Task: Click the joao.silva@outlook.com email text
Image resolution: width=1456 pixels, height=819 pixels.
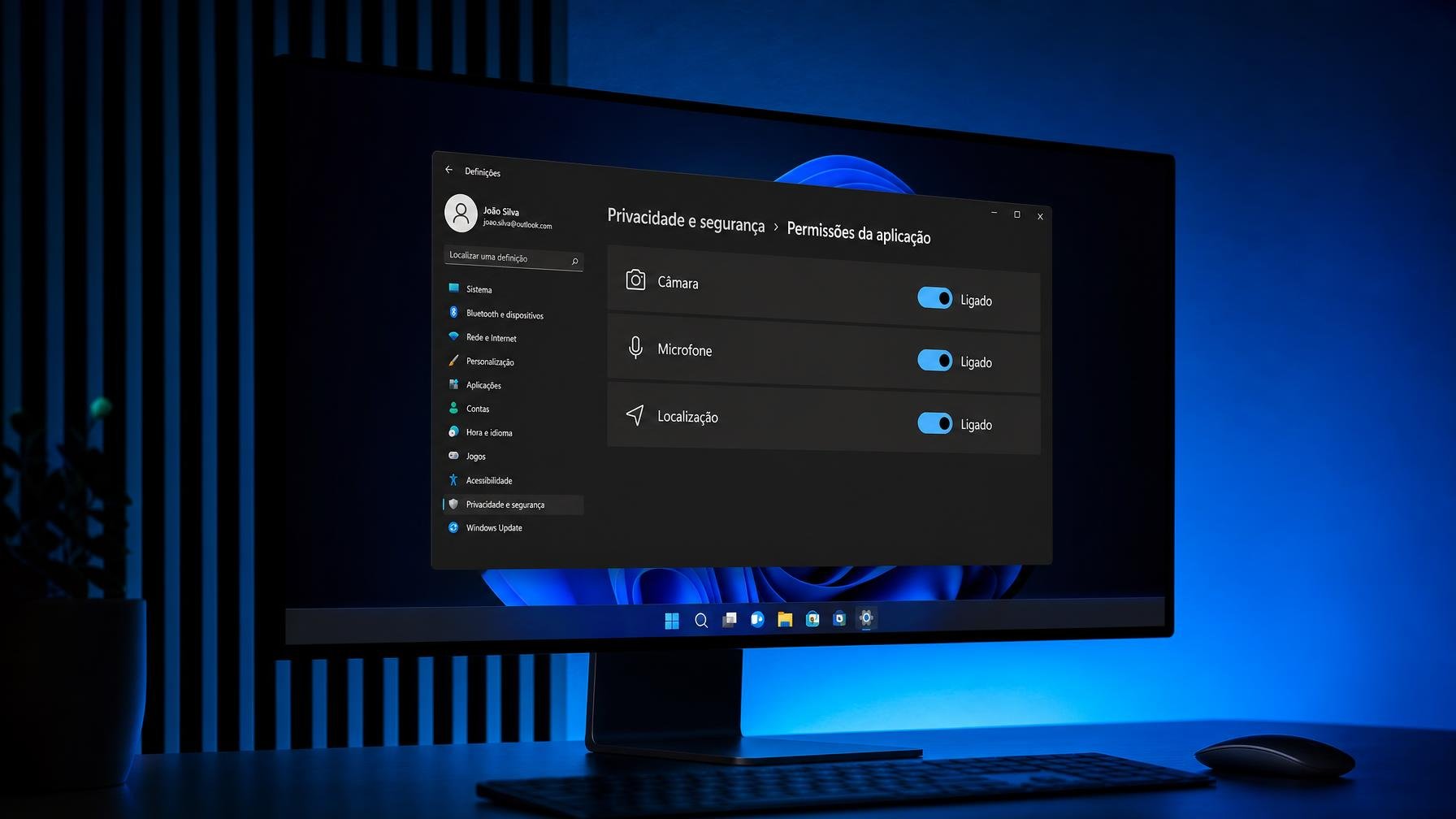Action: click(518, 223)
